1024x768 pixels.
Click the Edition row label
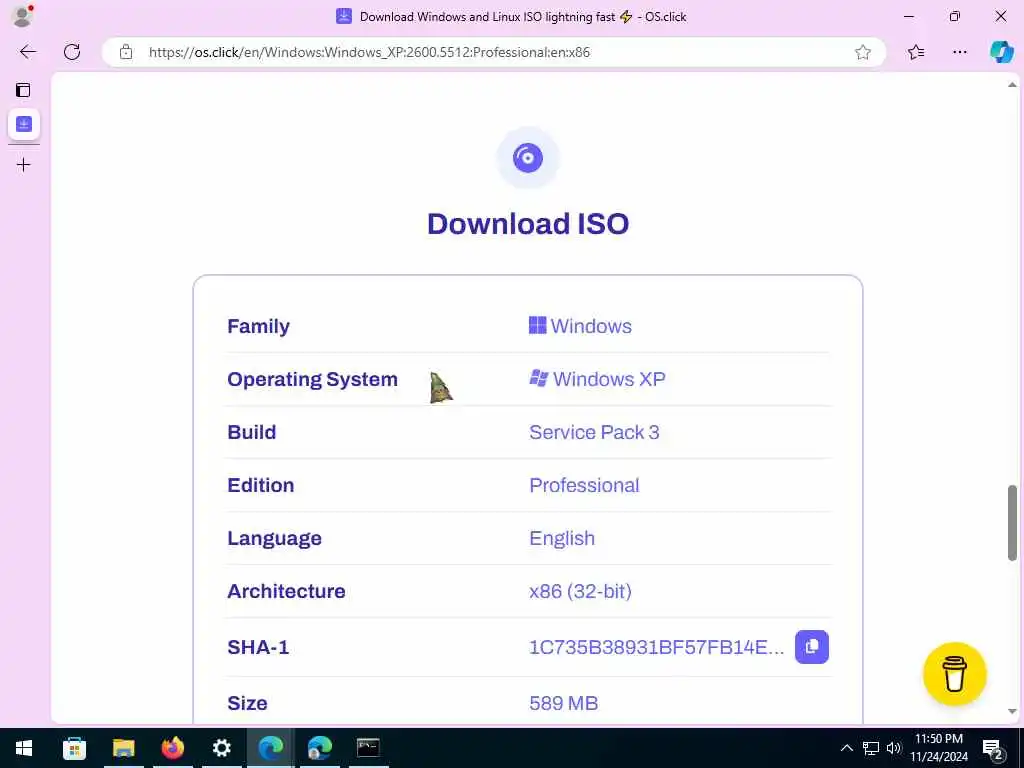pyautogui.click(x=261, y=485)
